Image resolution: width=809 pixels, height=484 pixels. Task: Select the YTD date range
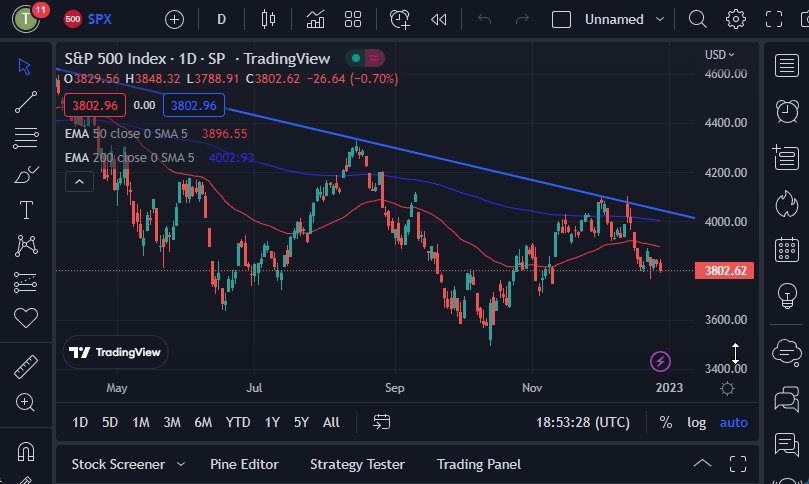pos(238,422)
